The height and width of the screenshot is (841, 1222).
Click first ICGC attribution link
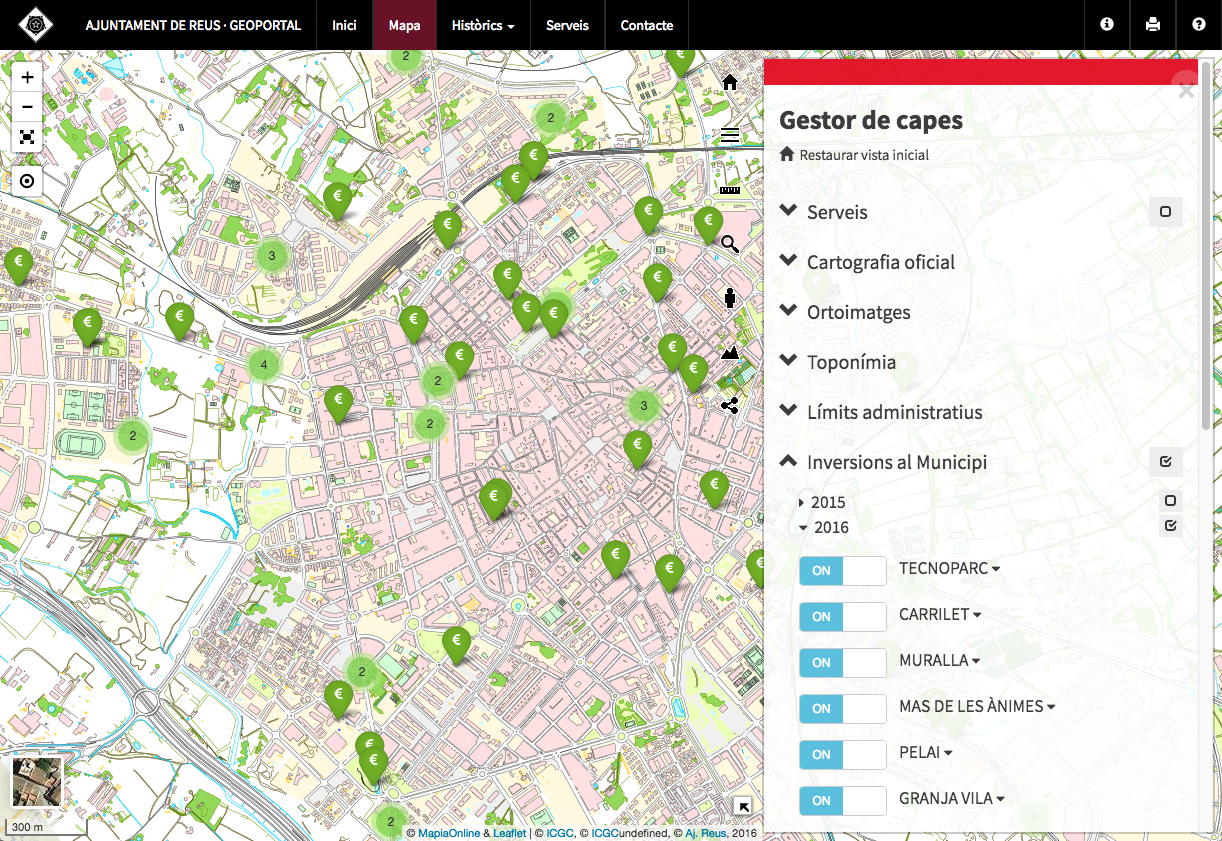[560, 832]
